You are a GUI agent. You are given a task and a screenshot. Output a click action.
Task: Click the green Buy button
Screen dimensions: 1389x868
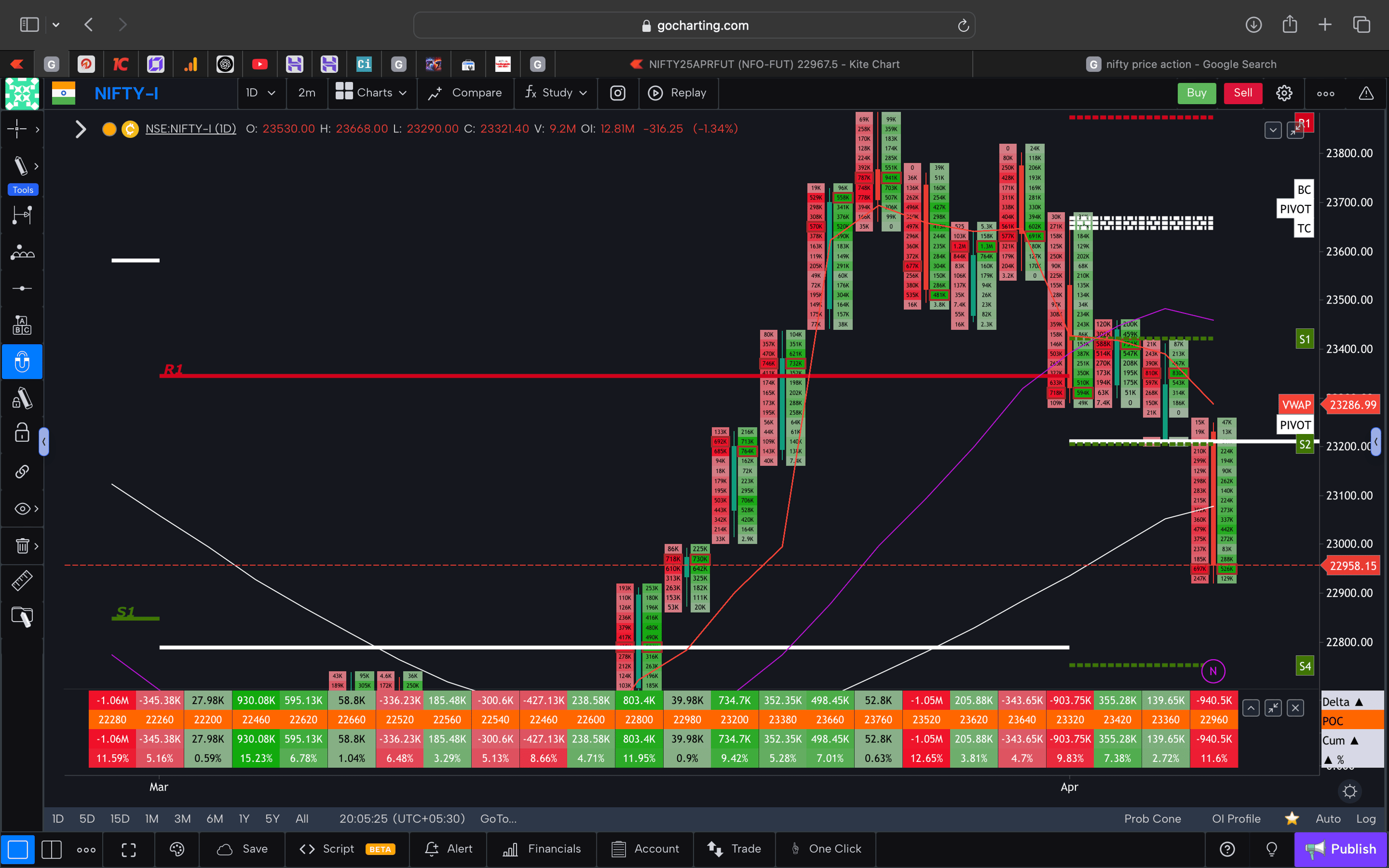pyautogui.click(x=1196, y=93)
